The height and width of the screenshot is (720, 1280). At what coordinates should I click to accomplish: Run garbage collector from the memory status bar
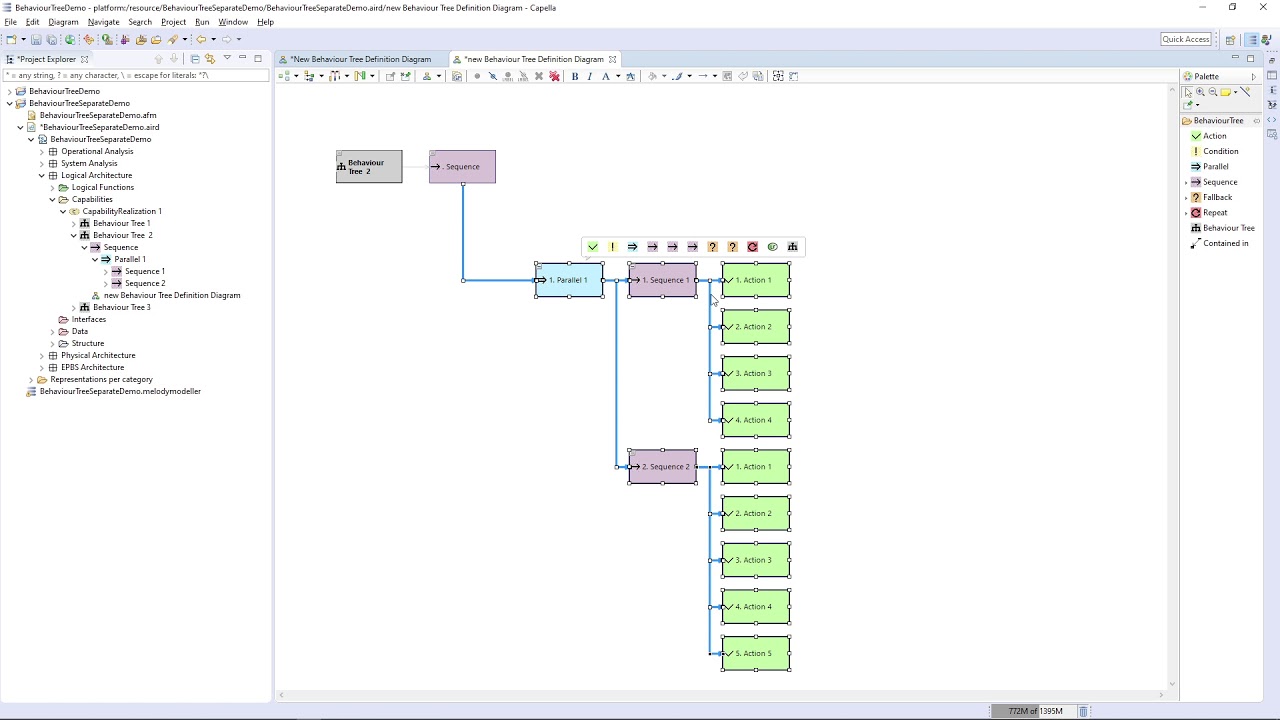[1083, 711]
